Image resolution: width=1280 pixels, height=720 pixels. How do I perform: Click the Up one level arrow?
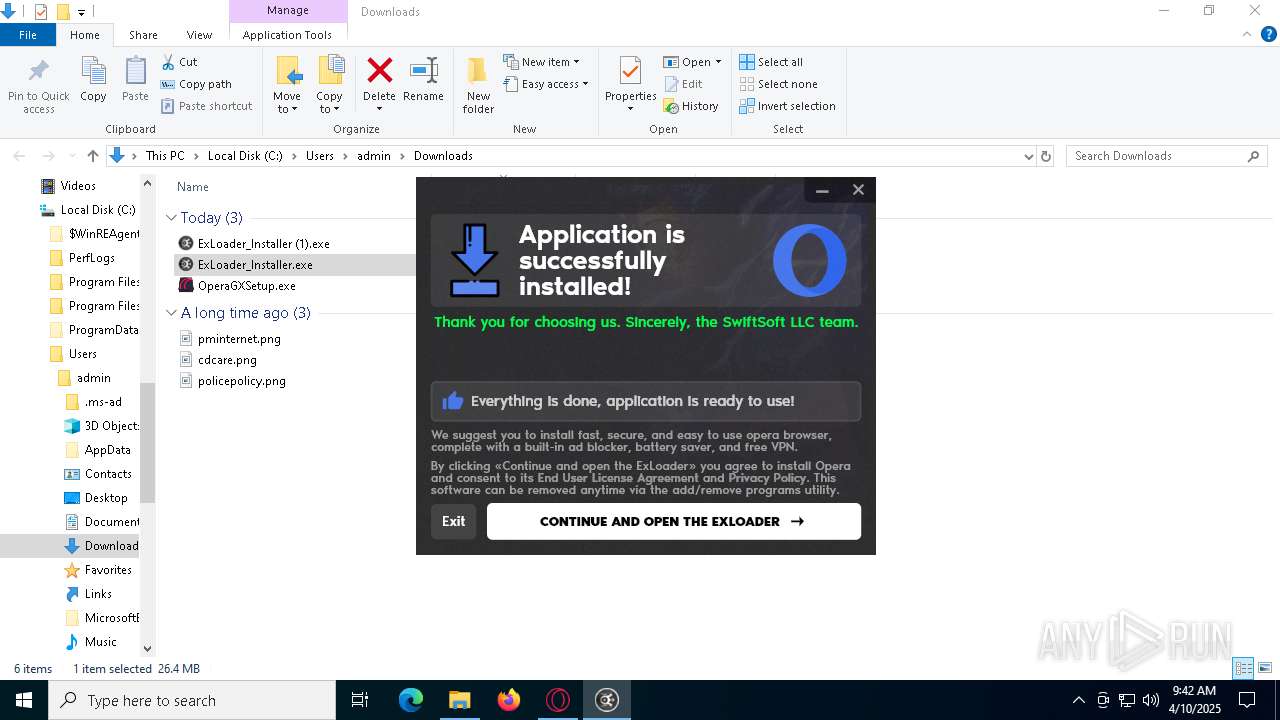click(x=93, y=156)
